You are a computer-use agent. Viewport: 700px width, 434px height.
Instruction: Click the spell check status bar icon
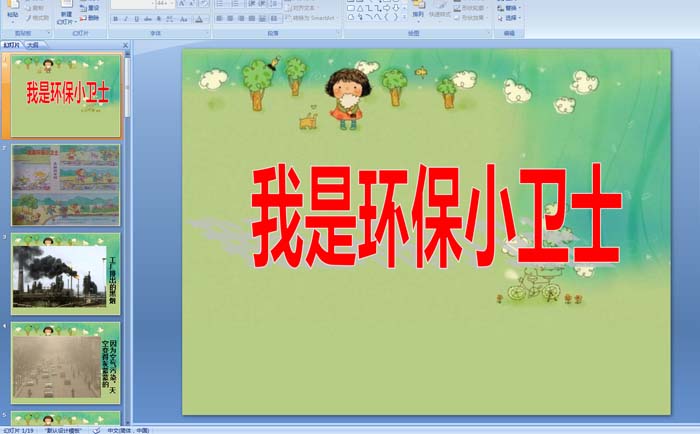click(x=96, y=430)
